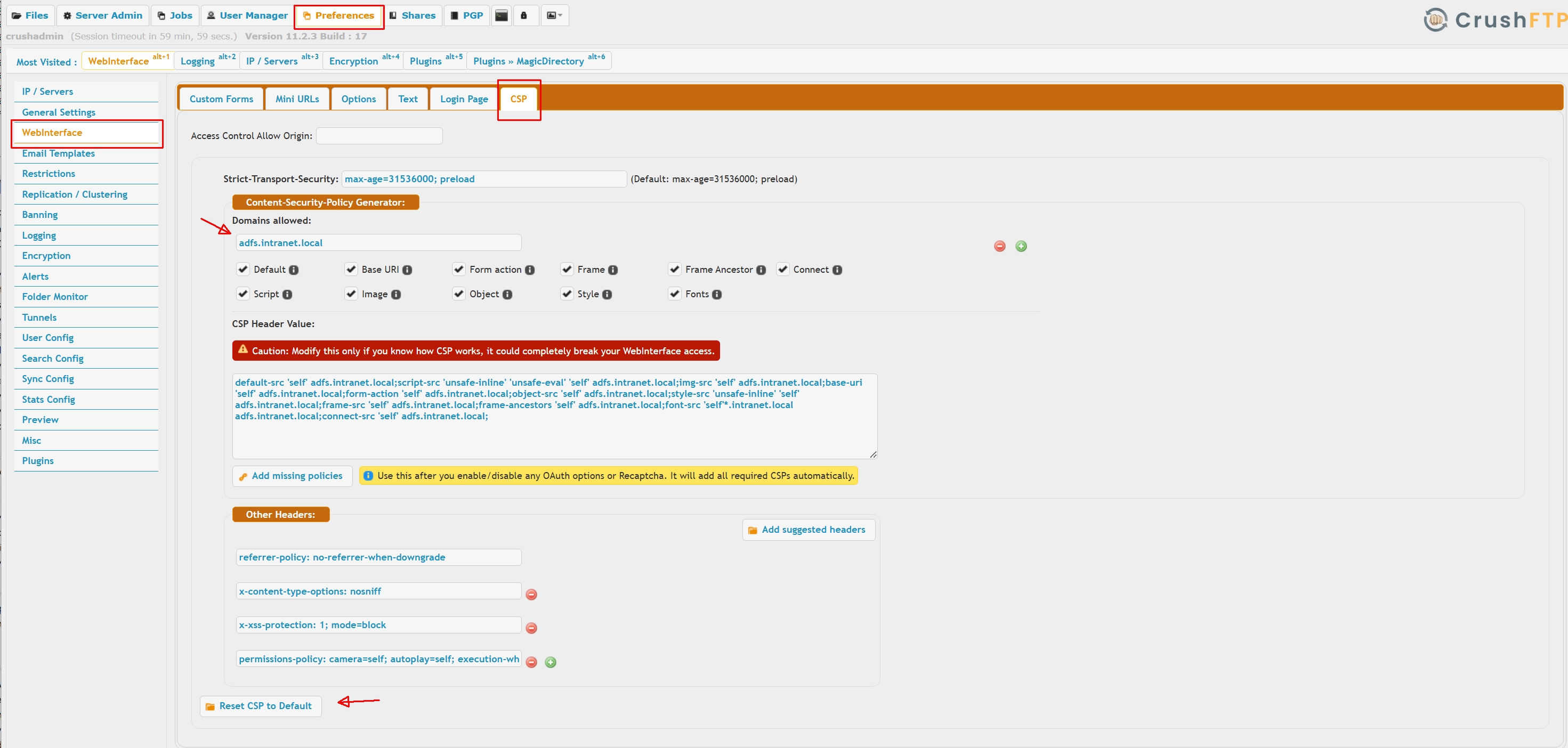Show info for Connect policy
Image resolution: width=1568 pixels, height=748 pixels.
click(x=837, y=270)
